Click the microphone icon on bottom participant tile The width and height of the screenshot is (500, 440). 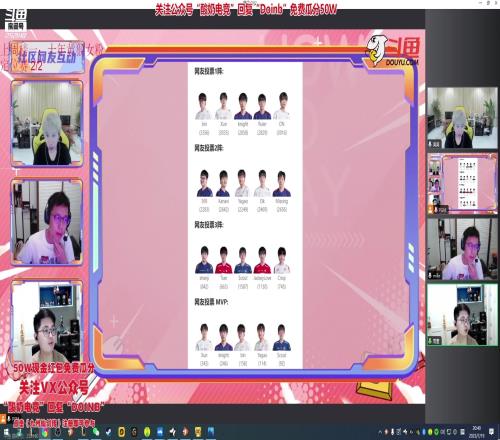(430, 341)
